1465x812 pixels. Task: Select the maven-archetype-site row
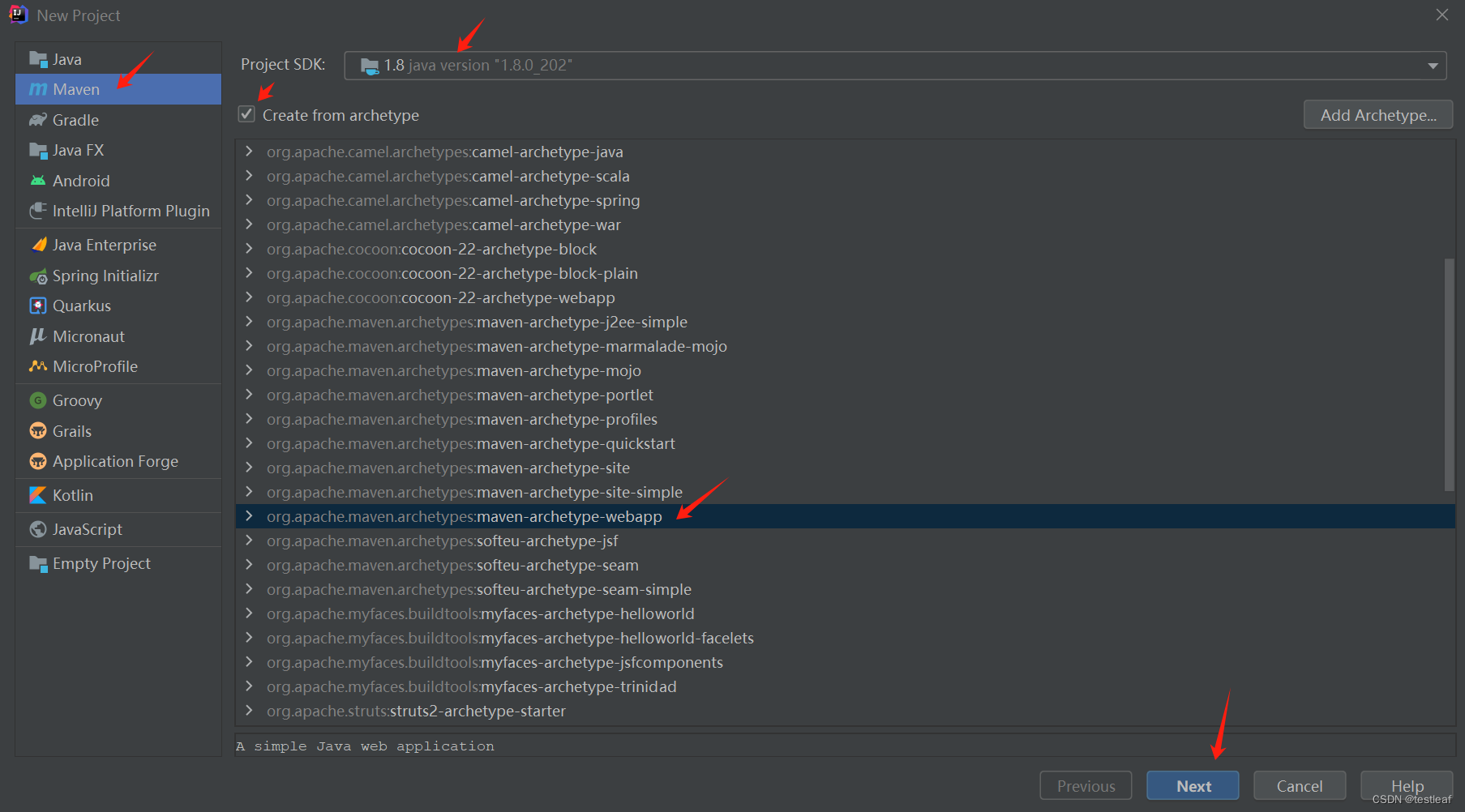pyautogui.click(x=846, y=468)
